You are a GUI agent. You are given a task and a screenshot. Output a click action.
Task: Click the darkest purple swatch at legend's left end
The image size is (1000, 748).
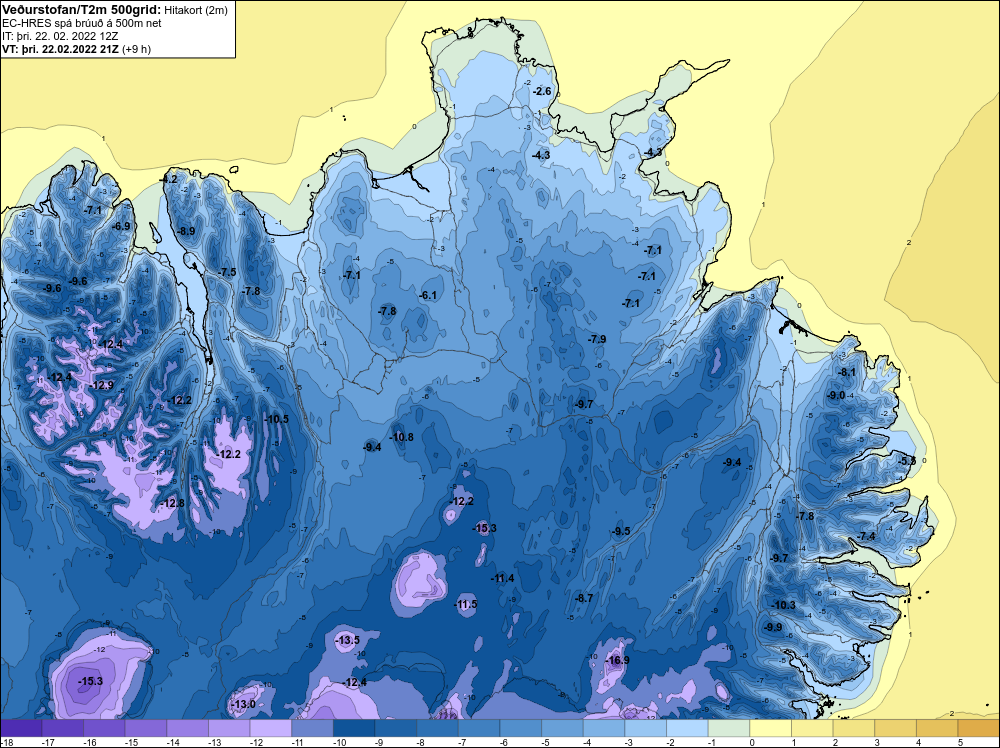click(x=21, y=728)
